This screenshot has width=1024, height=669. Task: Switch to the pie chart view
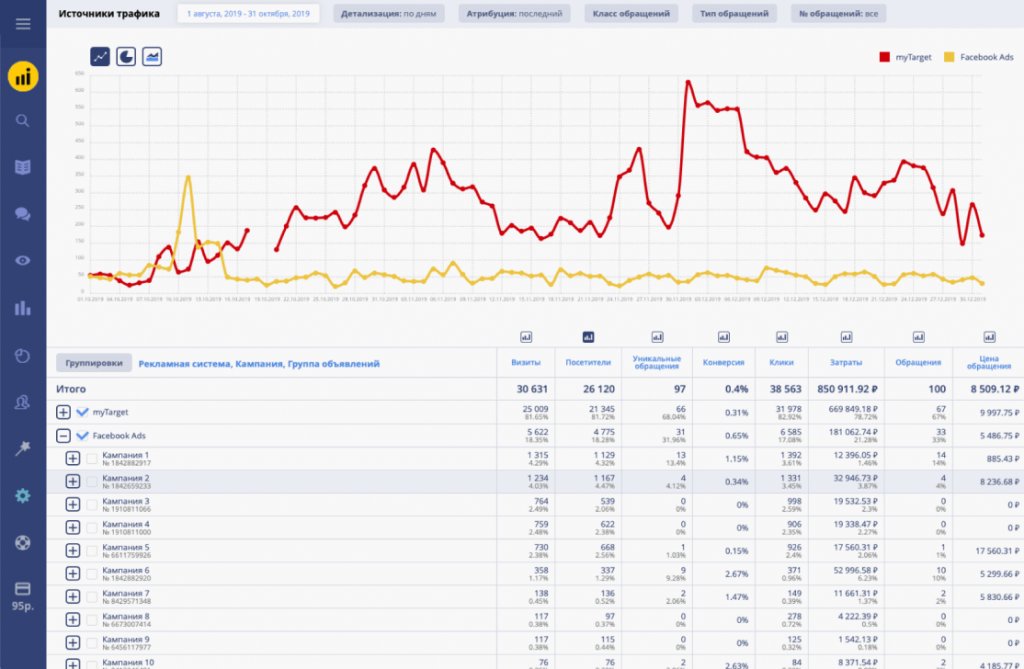126,57
